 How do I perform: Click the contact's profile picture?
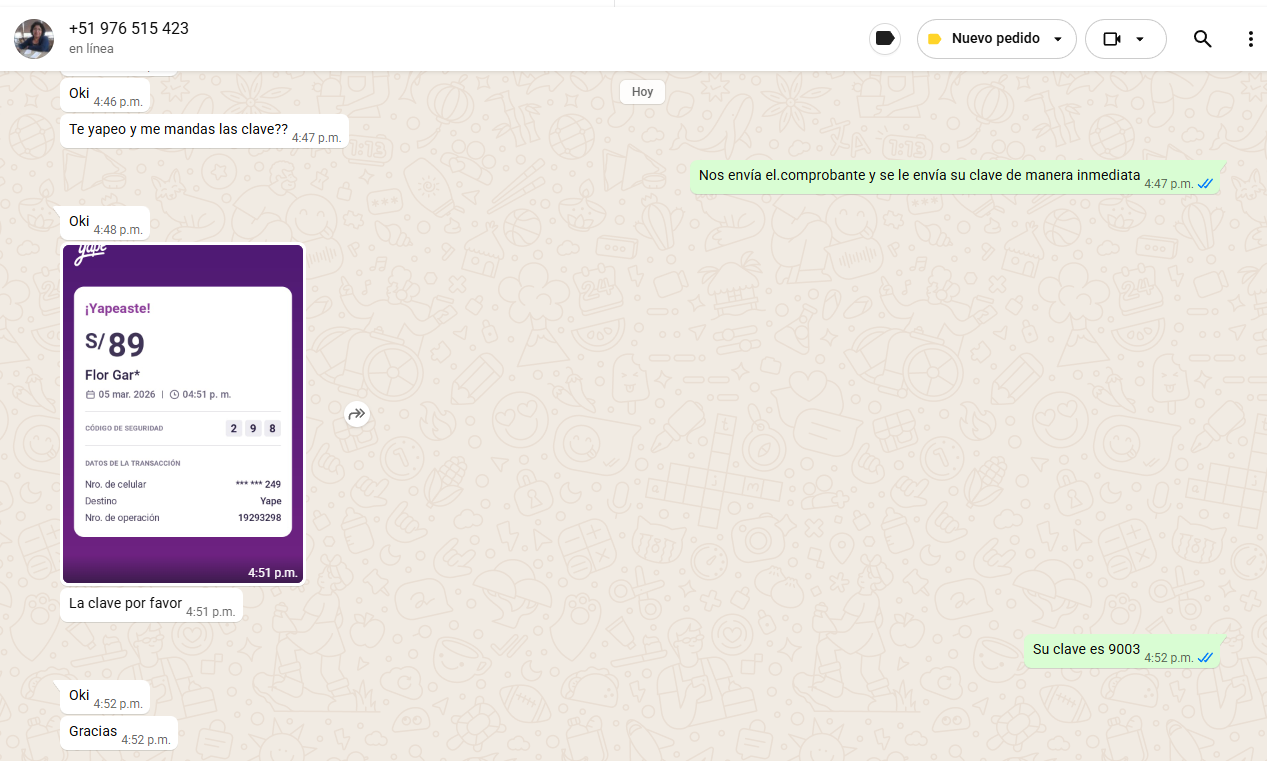point(34,39)
